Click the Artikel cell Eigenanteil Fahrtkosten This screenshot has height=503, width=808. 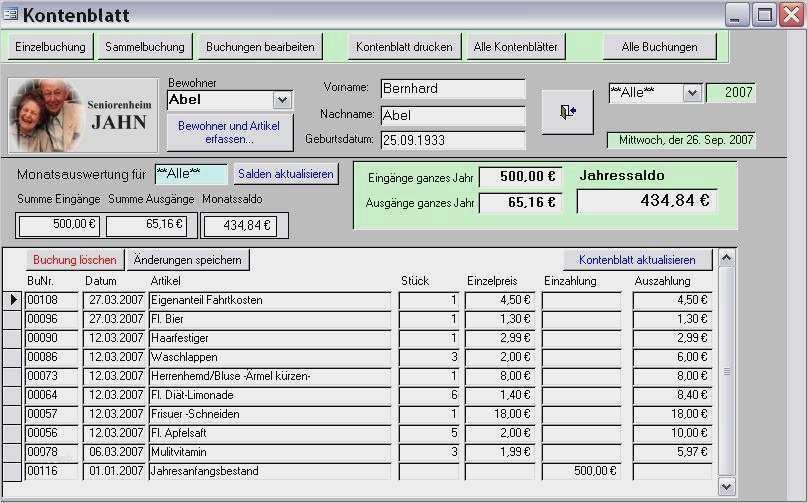click(x=270, y=300)
